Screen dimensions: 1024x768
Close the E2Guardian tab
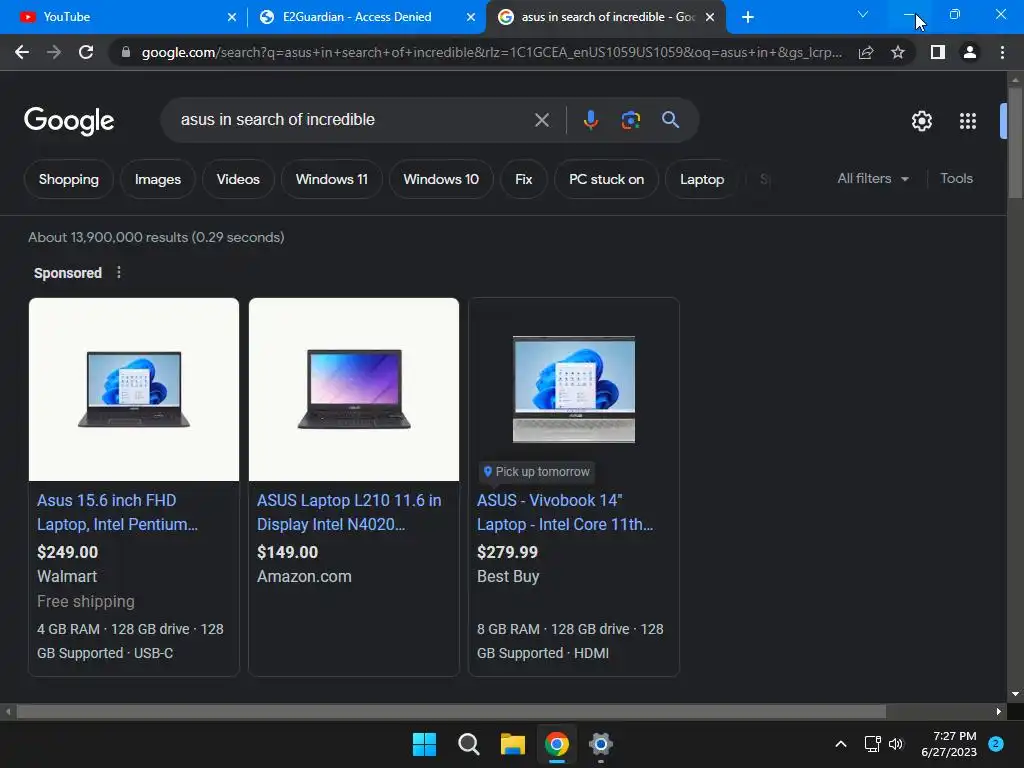471,17
